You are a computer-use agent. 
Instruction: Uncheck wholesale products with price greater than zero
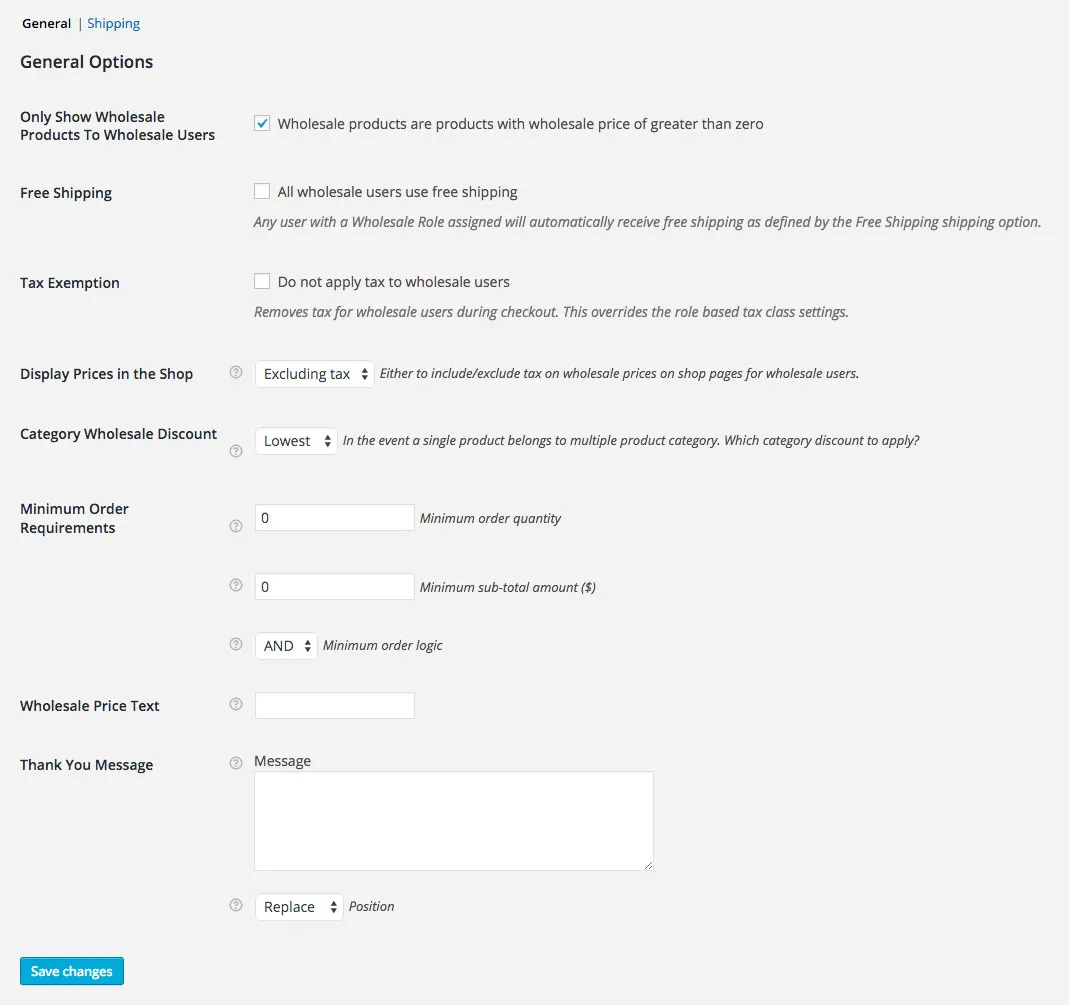click(x=261, y=123)
